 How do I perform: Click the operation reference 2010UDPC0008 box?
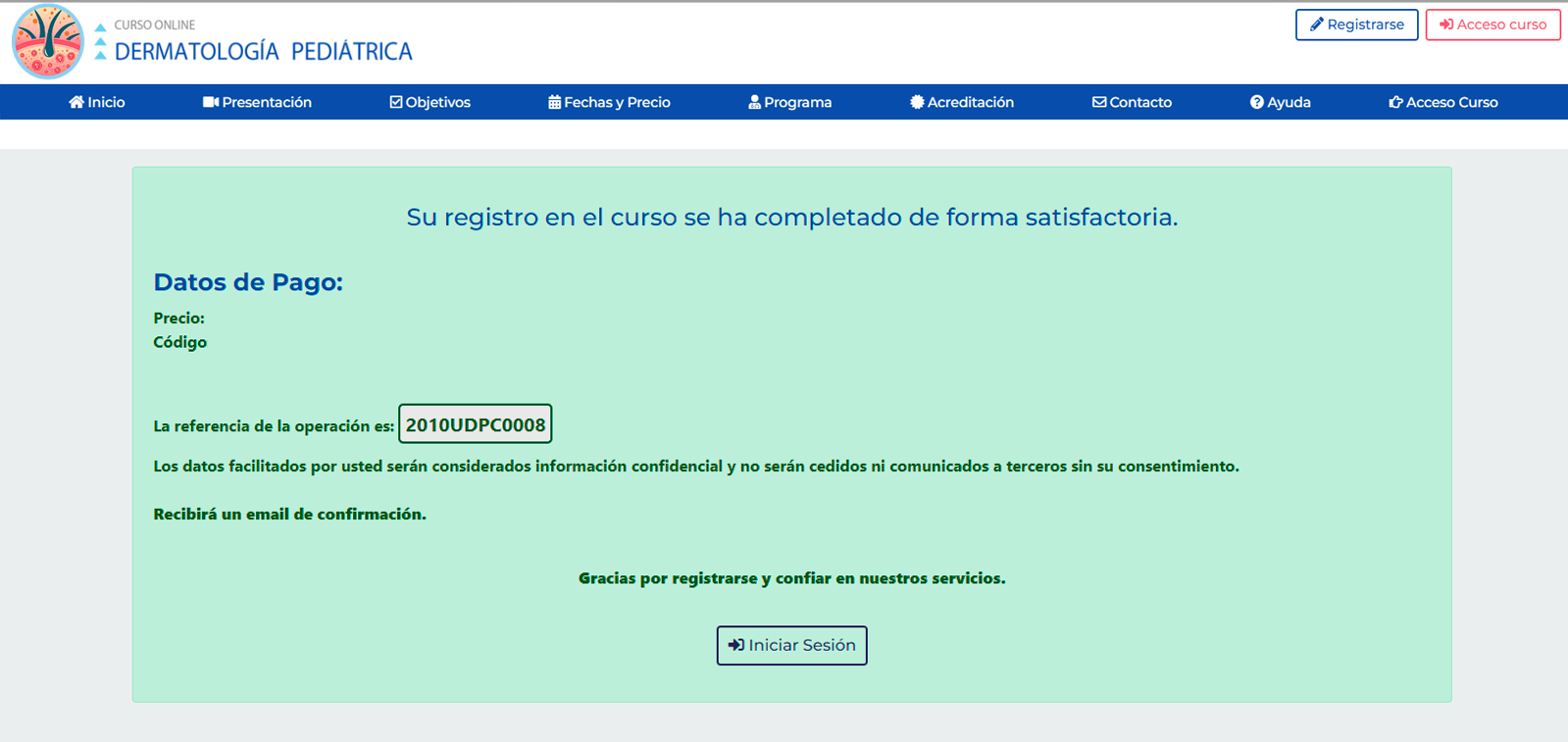coord(475,424)
